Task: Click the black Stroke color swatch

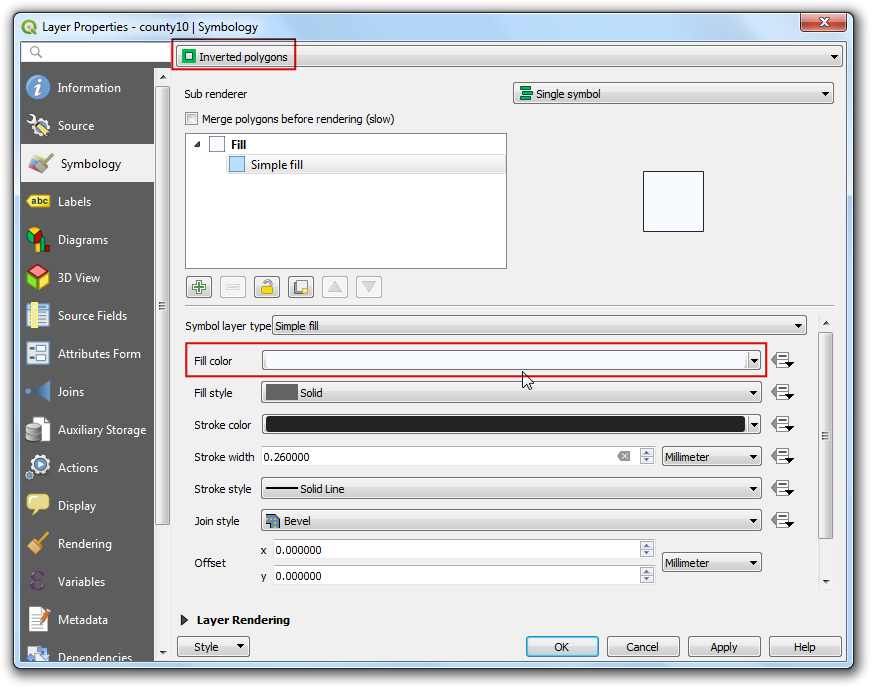Action: click(504, 425)
